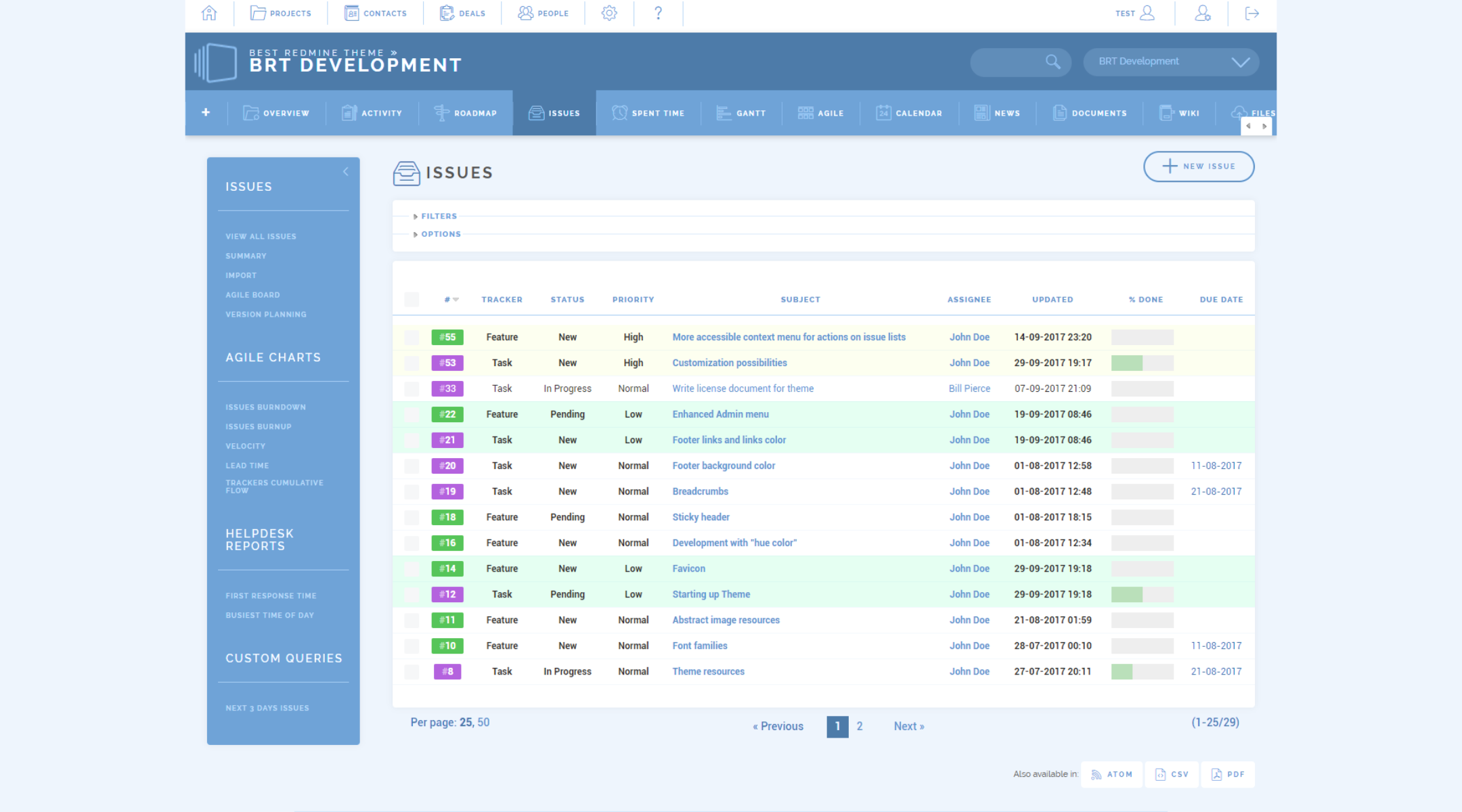Click the BRT Development project logo
The width and height of the screenshot is (1462, 812).
pos(215,63)
